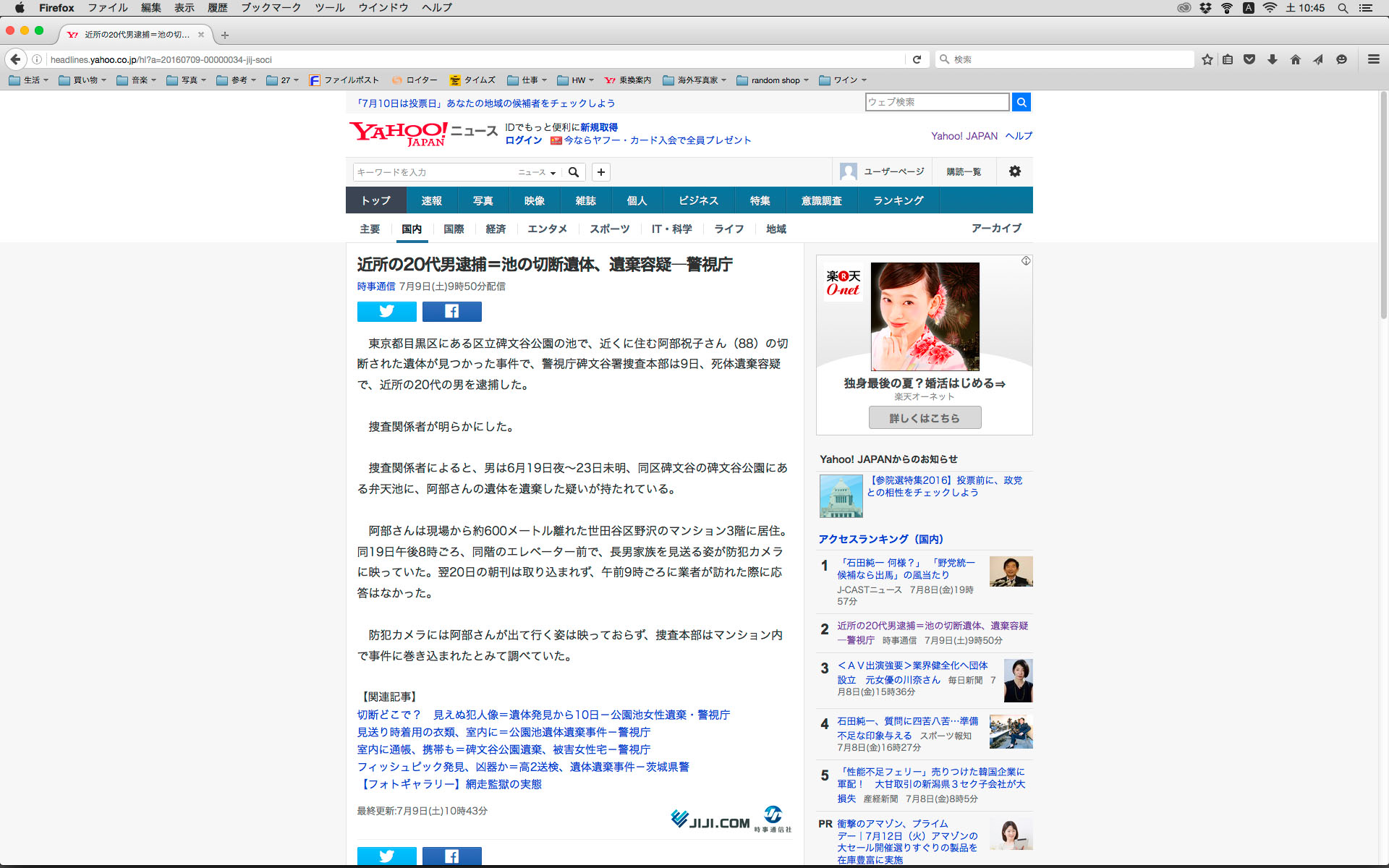1389x868 pixels.
Task: Open the settings gear on Yahoo News
Action: [x=1014, y=171]
